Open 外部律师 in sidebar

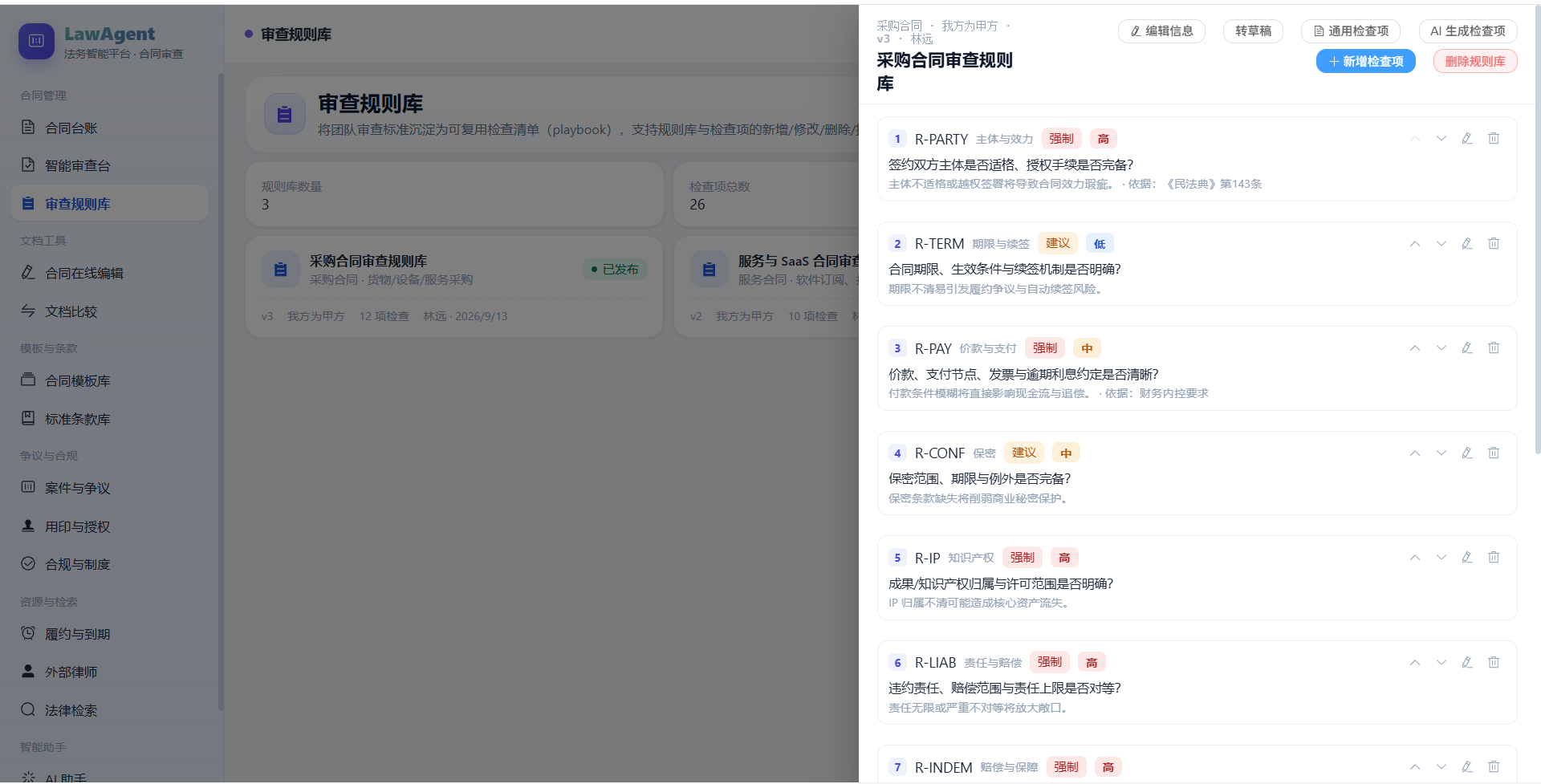click(110, 672)
